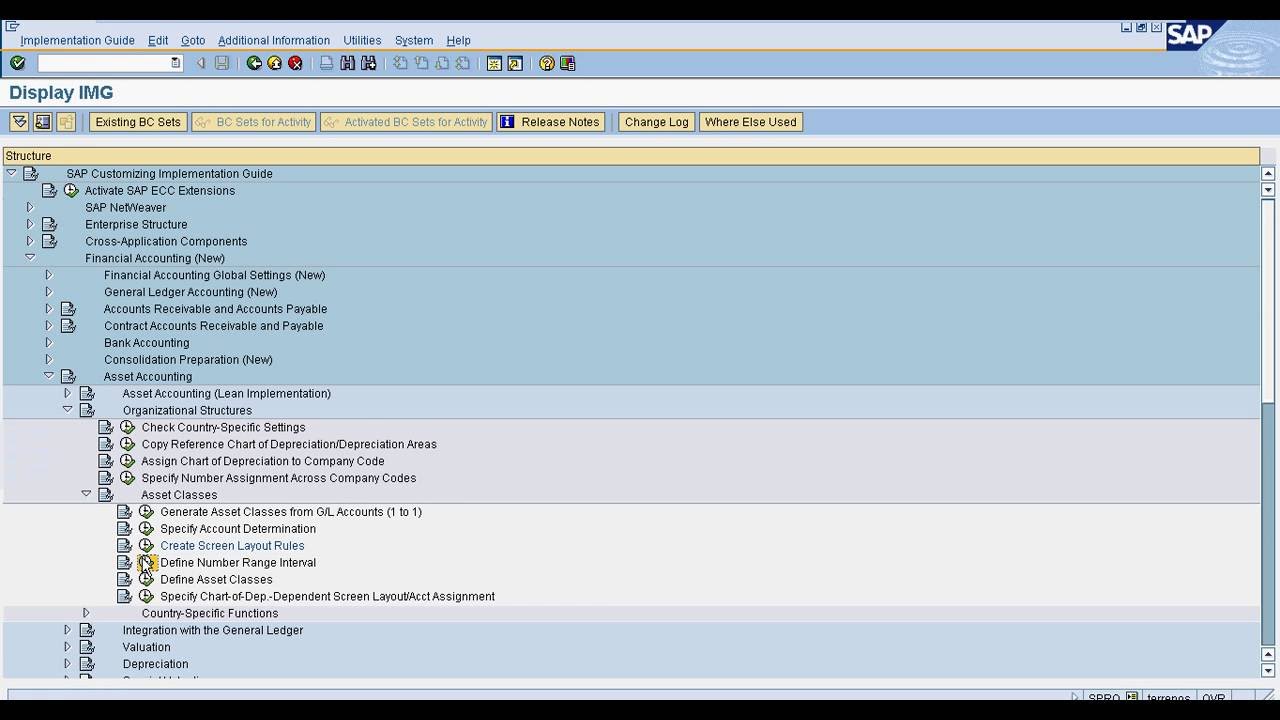Click the Change Log button
Viewport: 1280px width, 720px height.
coord(656,122)
